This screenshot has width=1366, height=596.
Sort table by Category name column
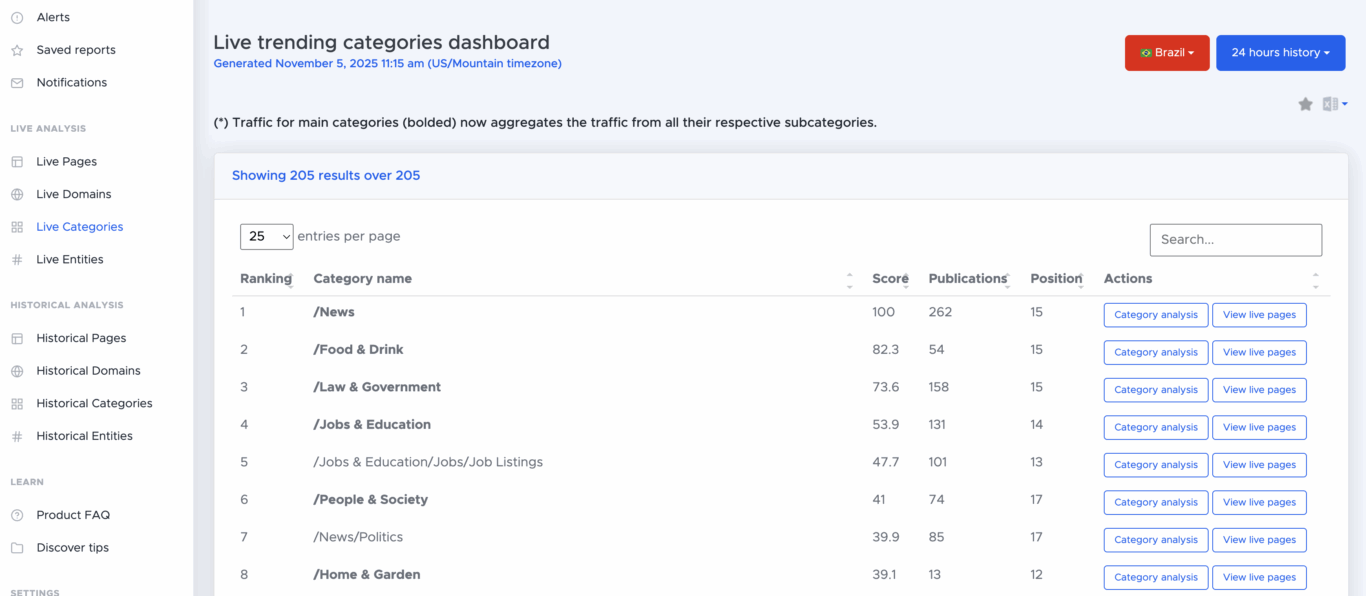362,279
